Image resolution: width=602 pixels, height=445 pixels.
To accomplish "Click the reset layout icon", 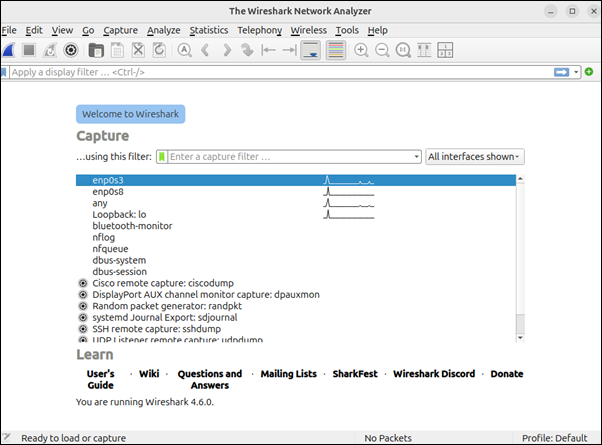I will [445, 50].
